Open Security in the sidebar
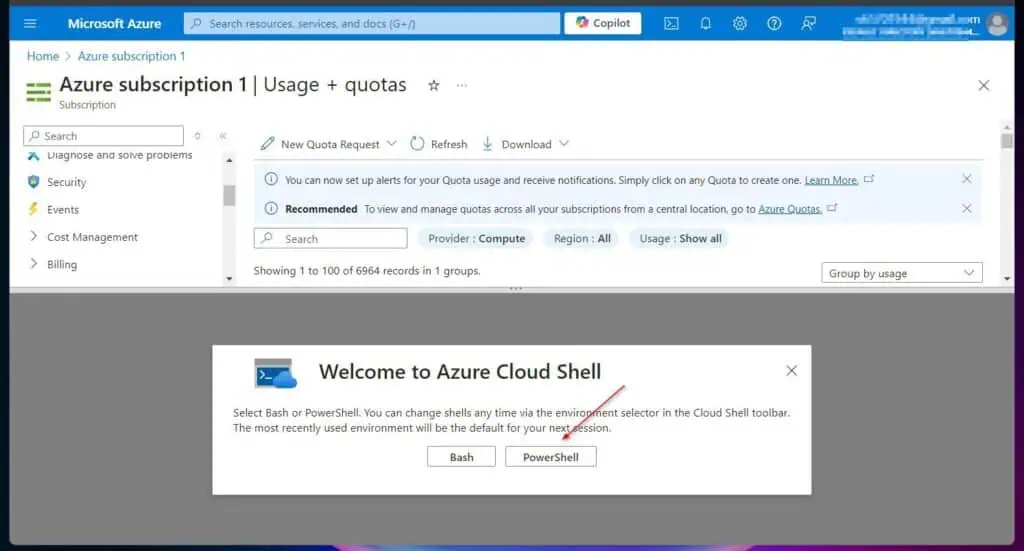Viewport: 1024px width, 551px height. [66, 182]
